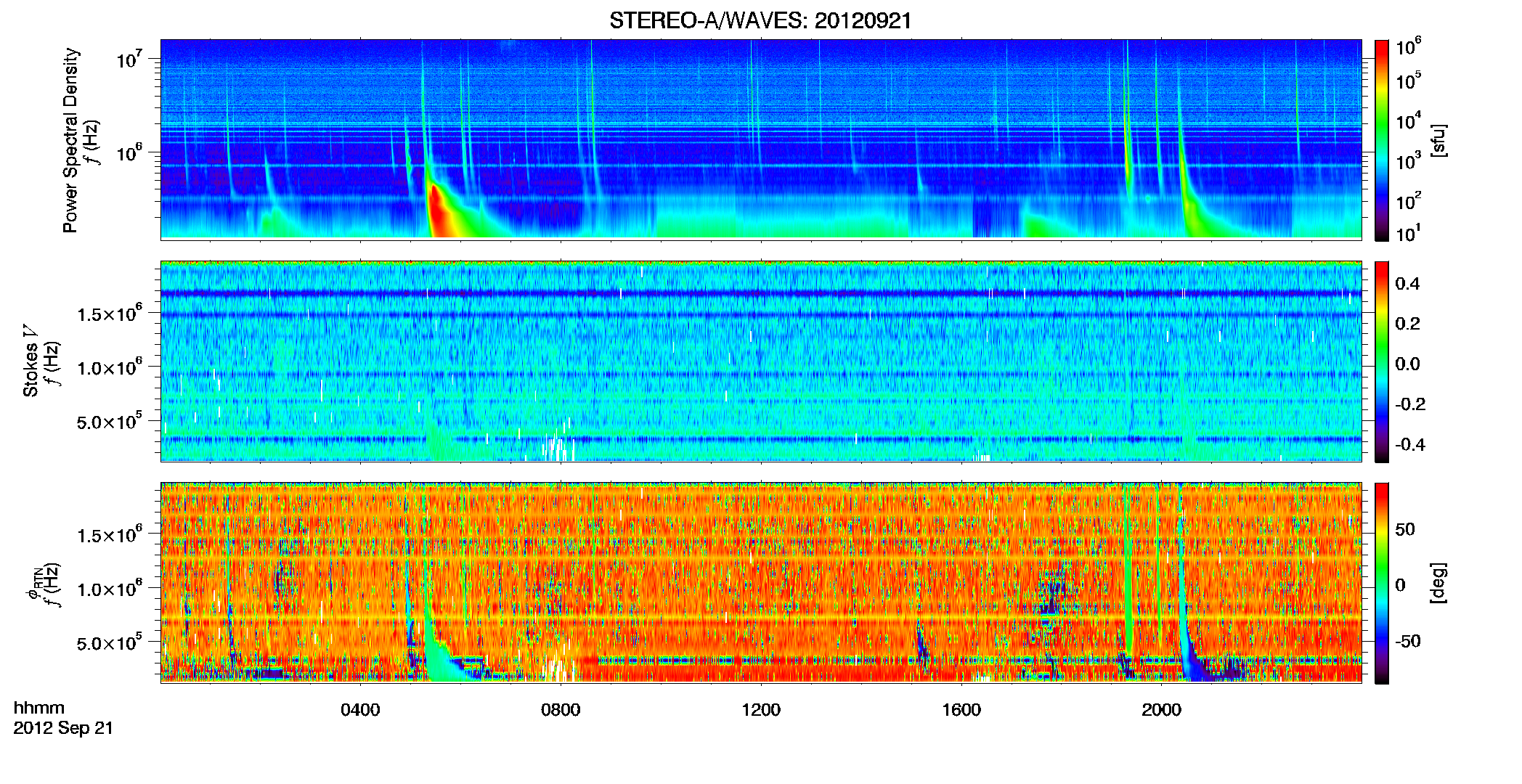
Task: Click the 5.0×10^5 tick on φ RTN panel
Action: (x=110, y=642)
